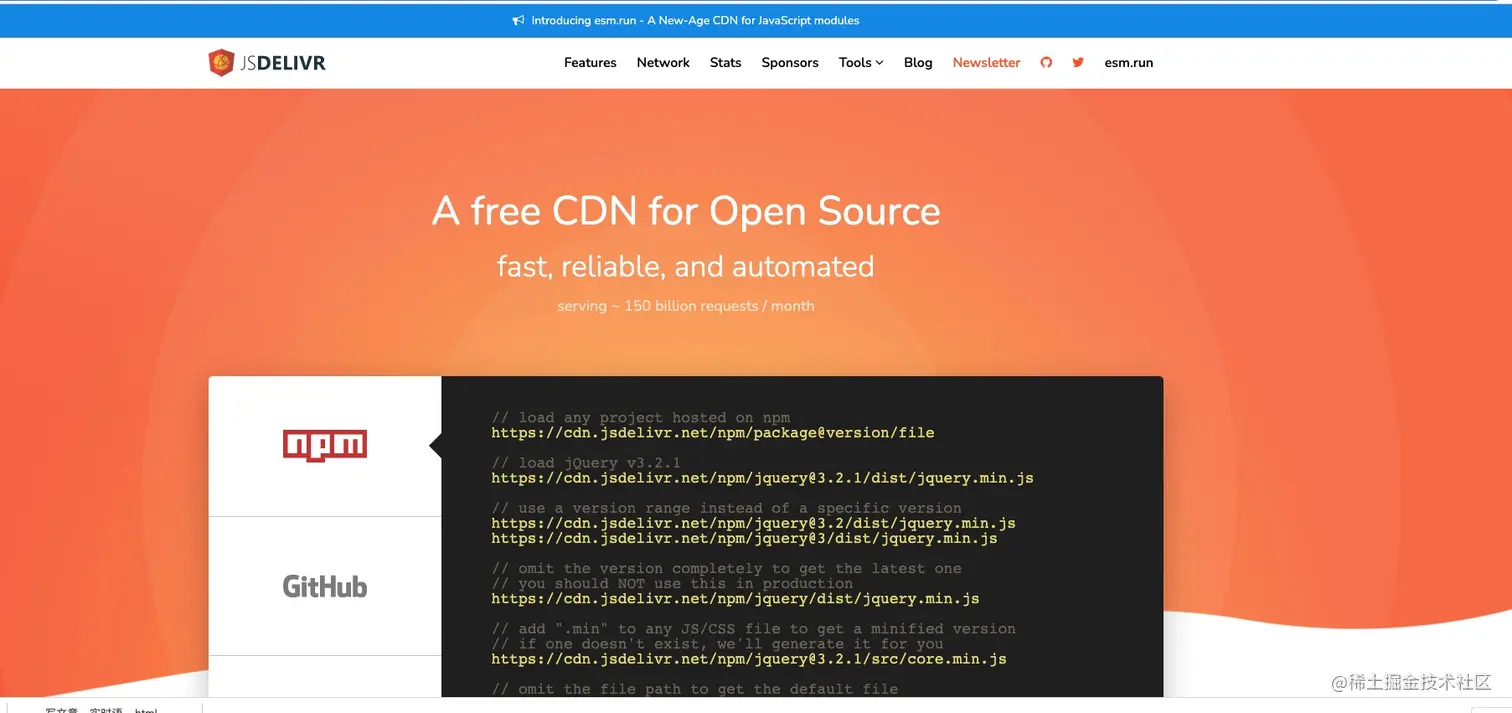Image resolution: width=1512 pixels, height=713 pixels.
Task: Click the jquery@3.2/dist/jquery.min.js URL
Action: 753,523
